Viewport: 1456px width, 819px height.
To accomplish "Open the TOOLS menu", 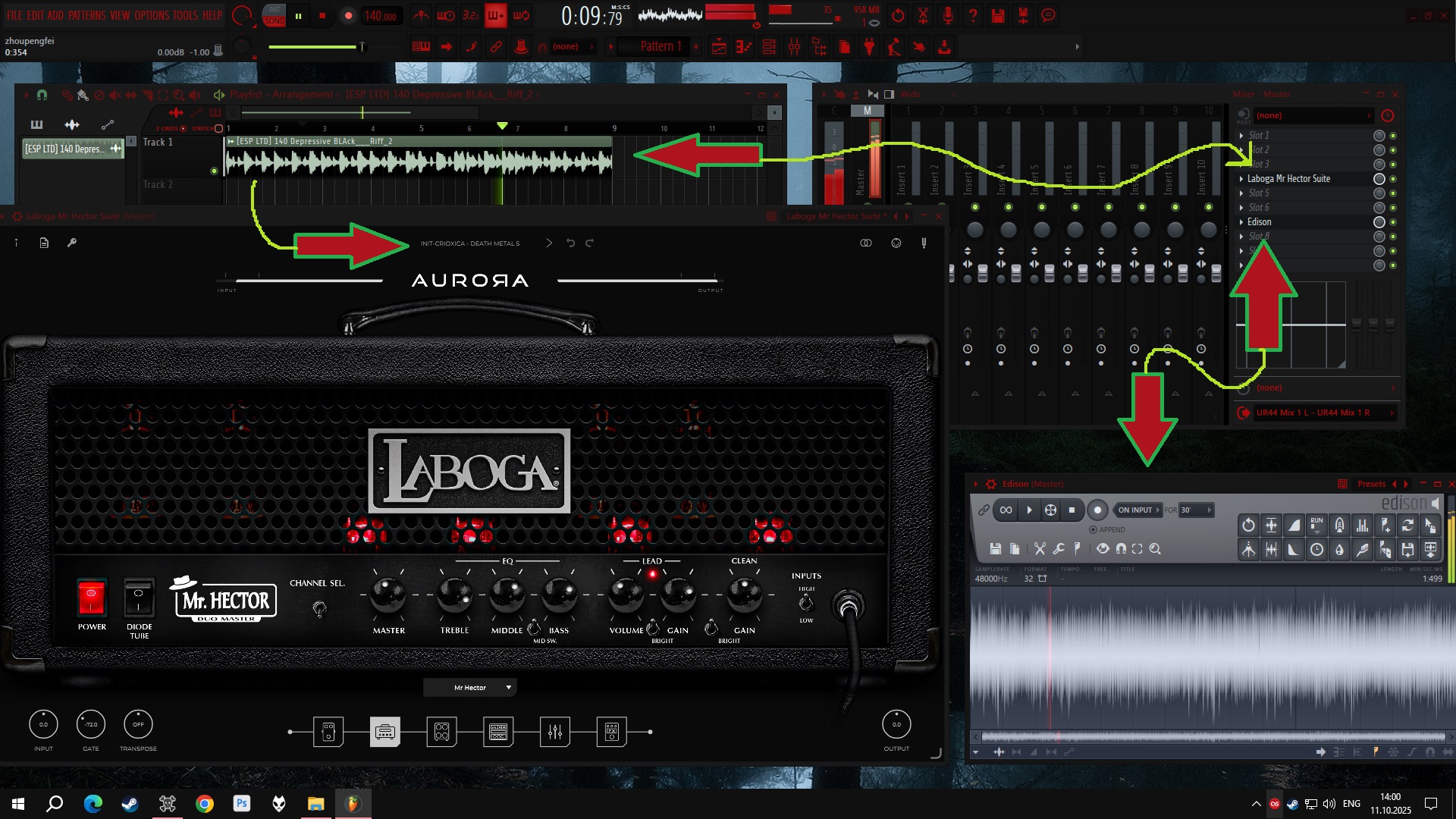I will point(185,15).
